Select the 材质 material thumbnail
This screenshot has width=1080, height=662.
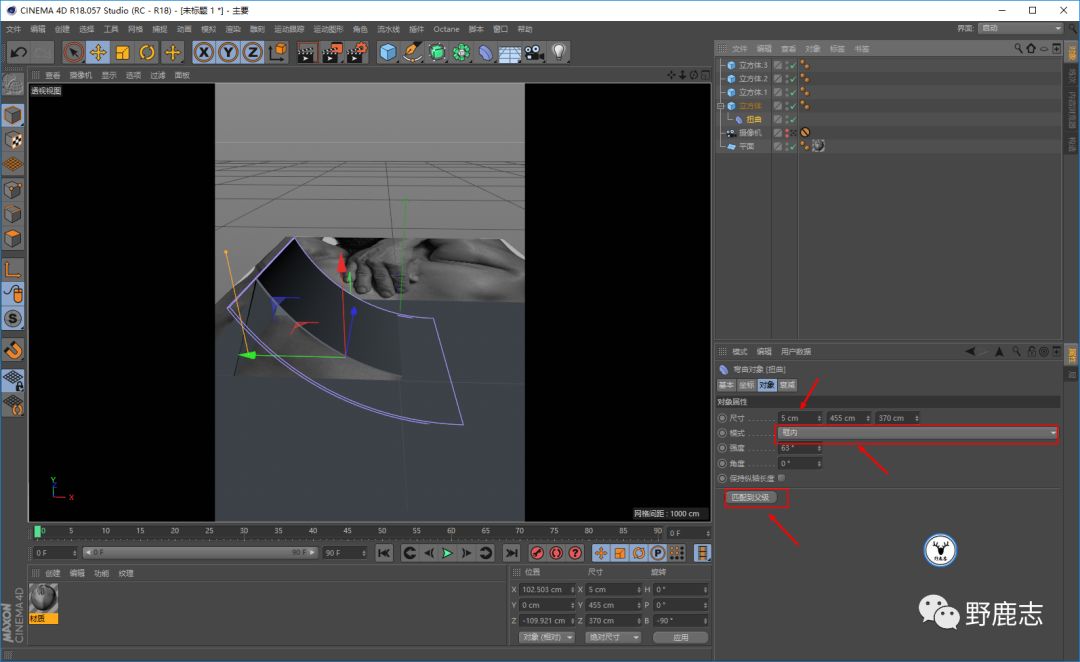click(44, 599)
